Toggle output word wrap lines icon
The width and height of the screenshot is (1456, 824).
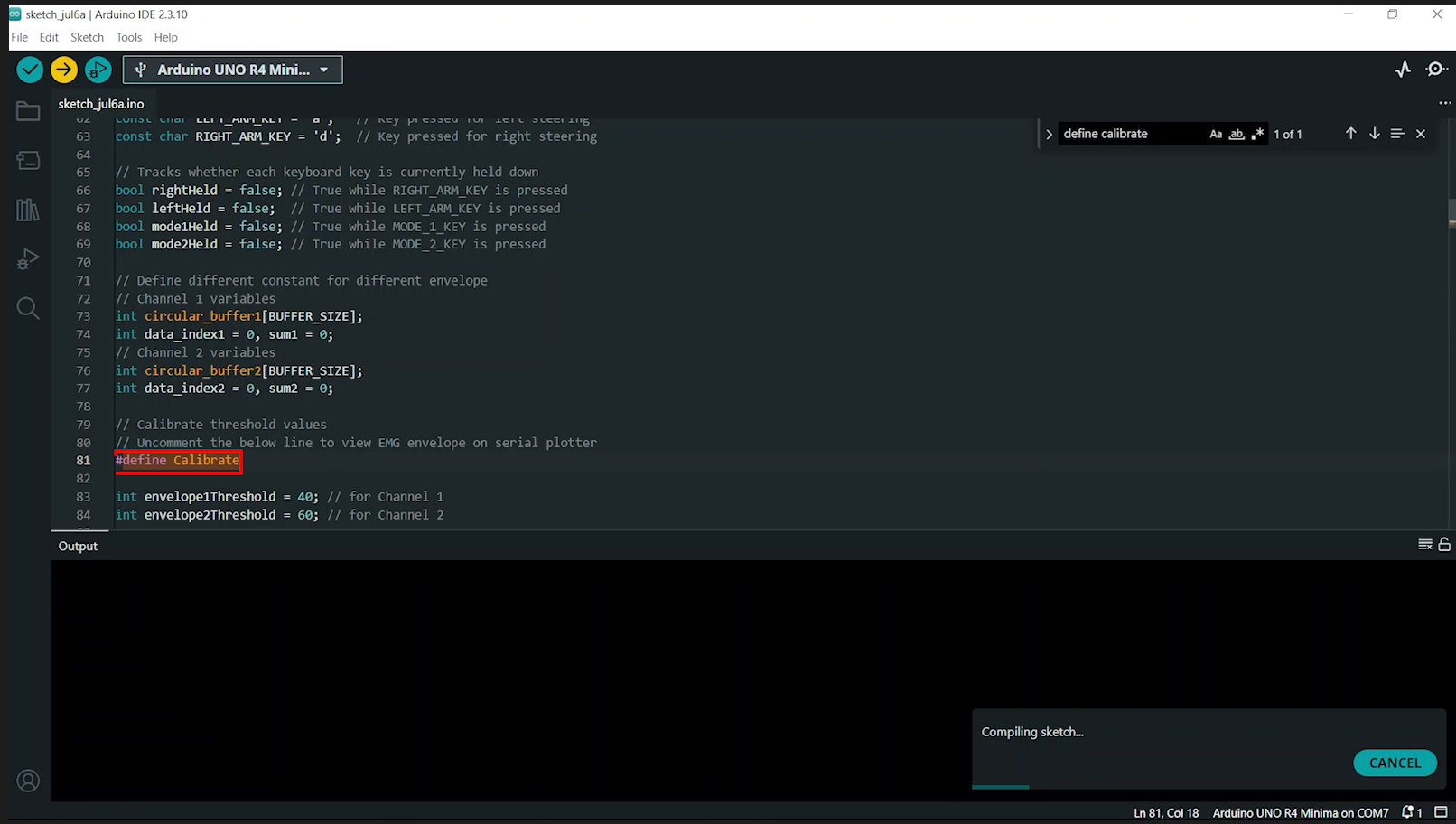click(x=1425, y=544)
